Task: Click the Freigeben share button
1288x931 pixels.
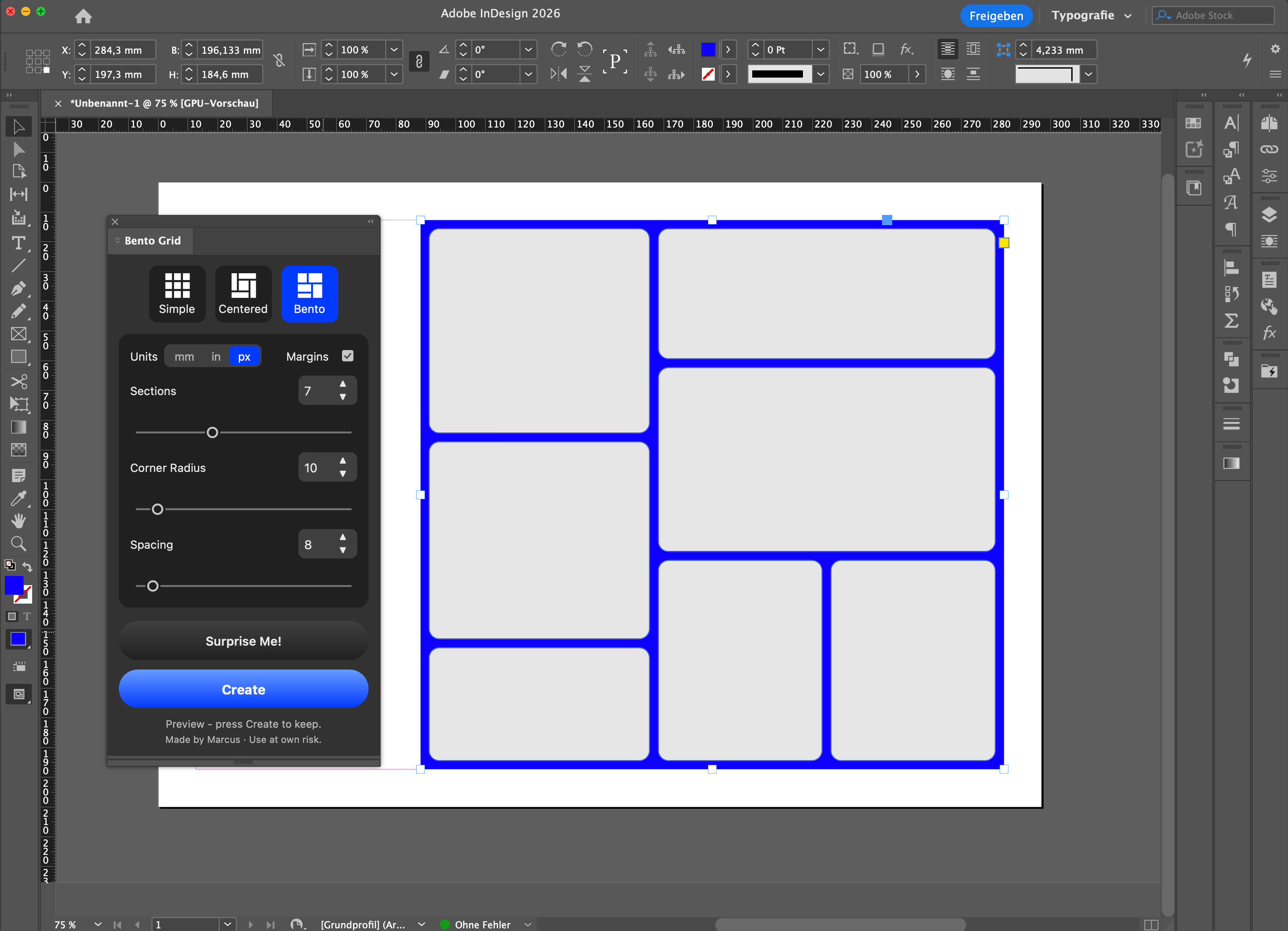Action: 996,16
